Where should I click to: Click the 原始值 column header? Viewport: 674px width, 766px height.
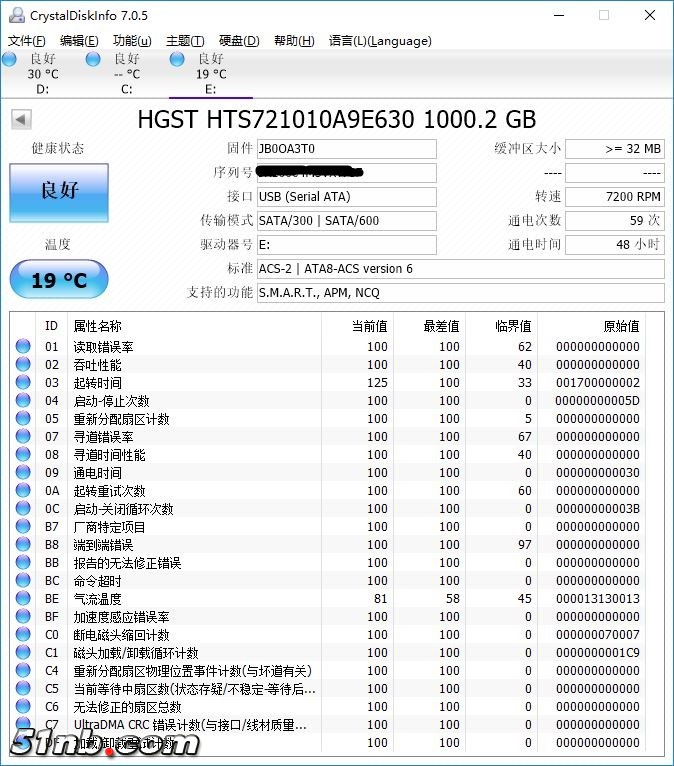591,326
